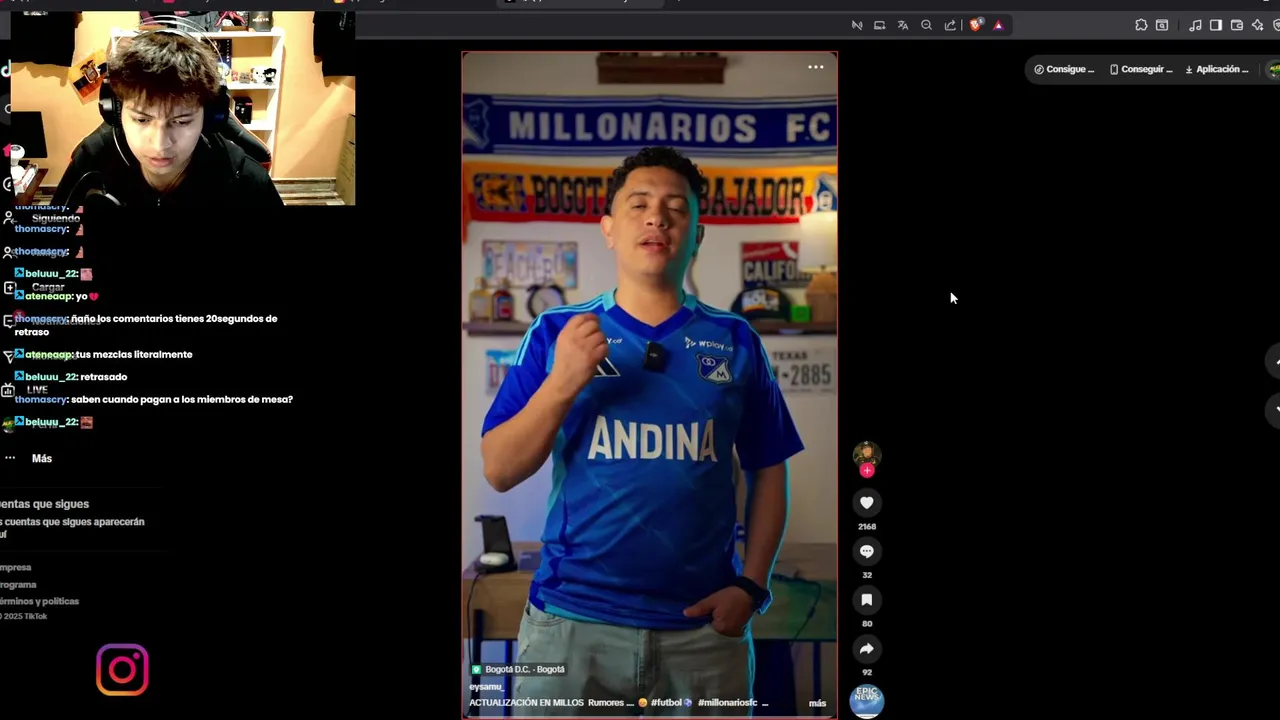Click ateneaap 'yo' chat message
The width and height of the screenshot is (1280, 720).
point(57,296)
